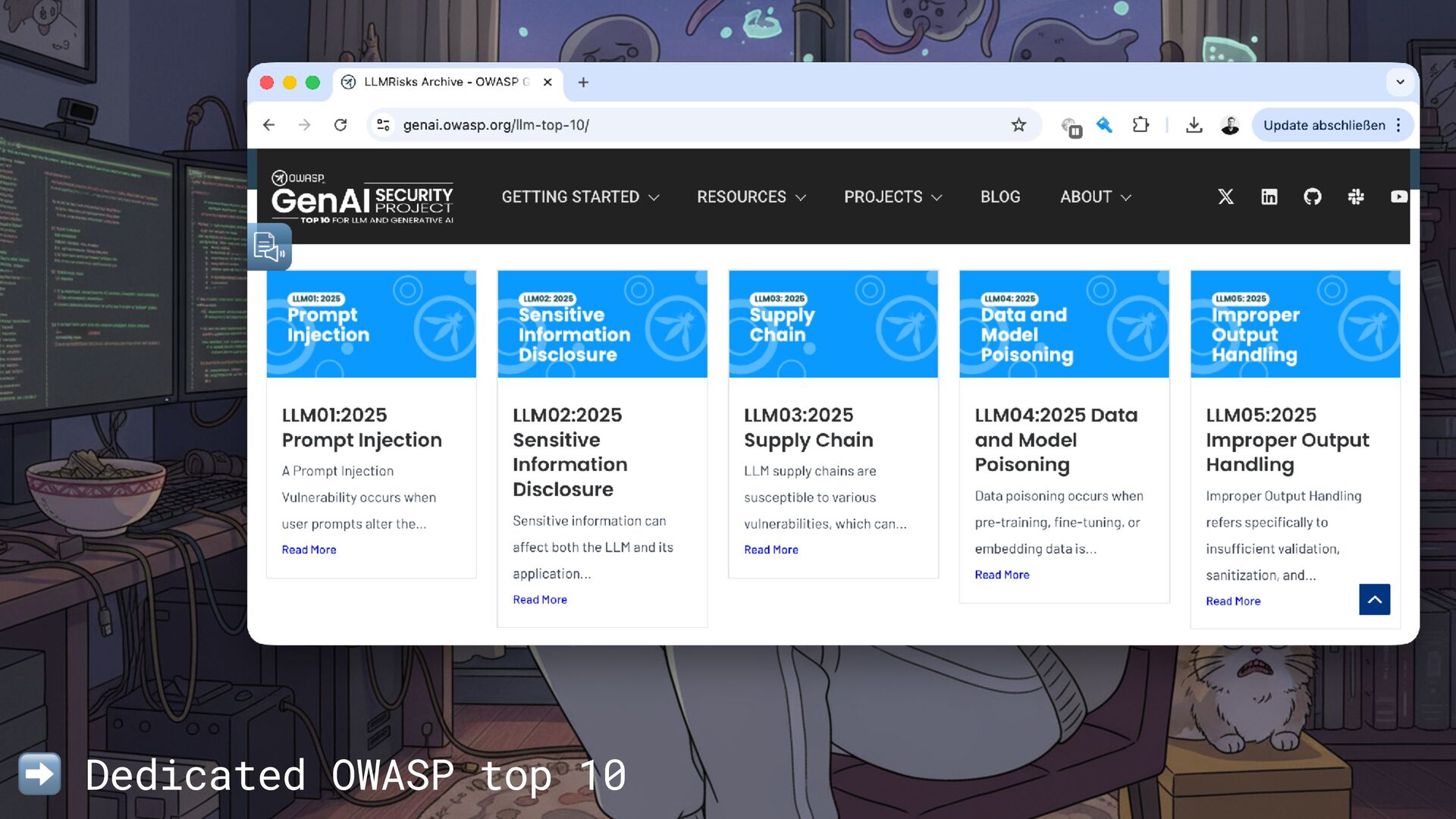Click the scroll-to-top arrow button
This screenshot has height=819, width=1456.
click(x=1374, y=599)
